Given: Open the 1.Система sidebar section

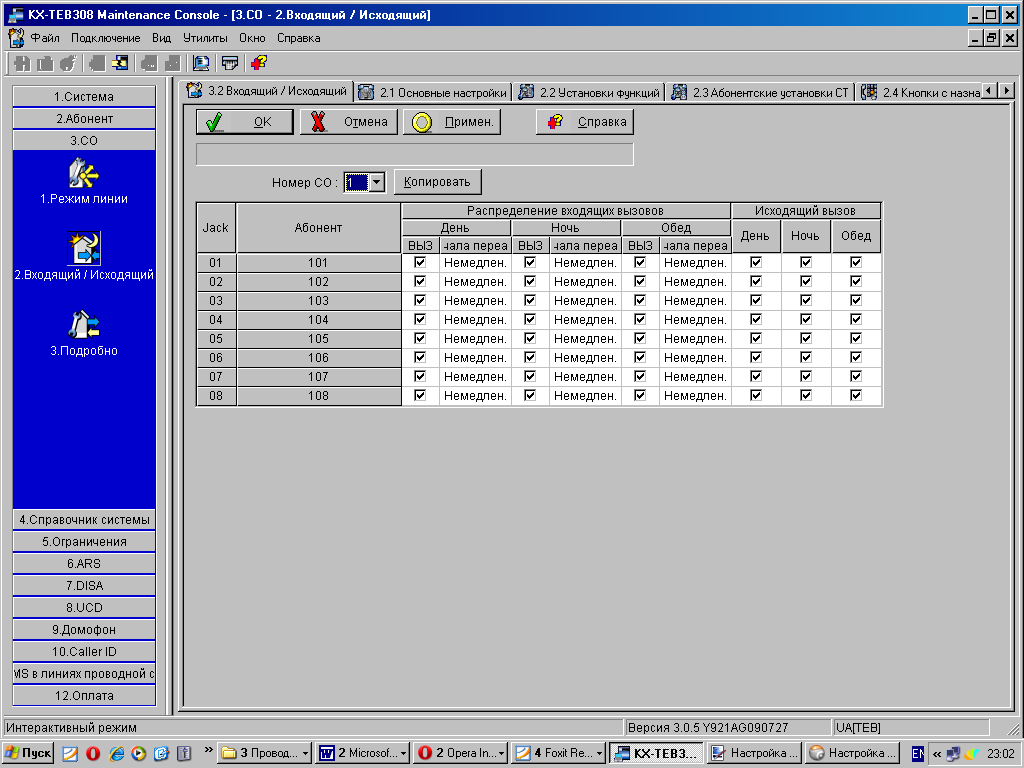Looking at the screenshot, I should pos(84,97).
